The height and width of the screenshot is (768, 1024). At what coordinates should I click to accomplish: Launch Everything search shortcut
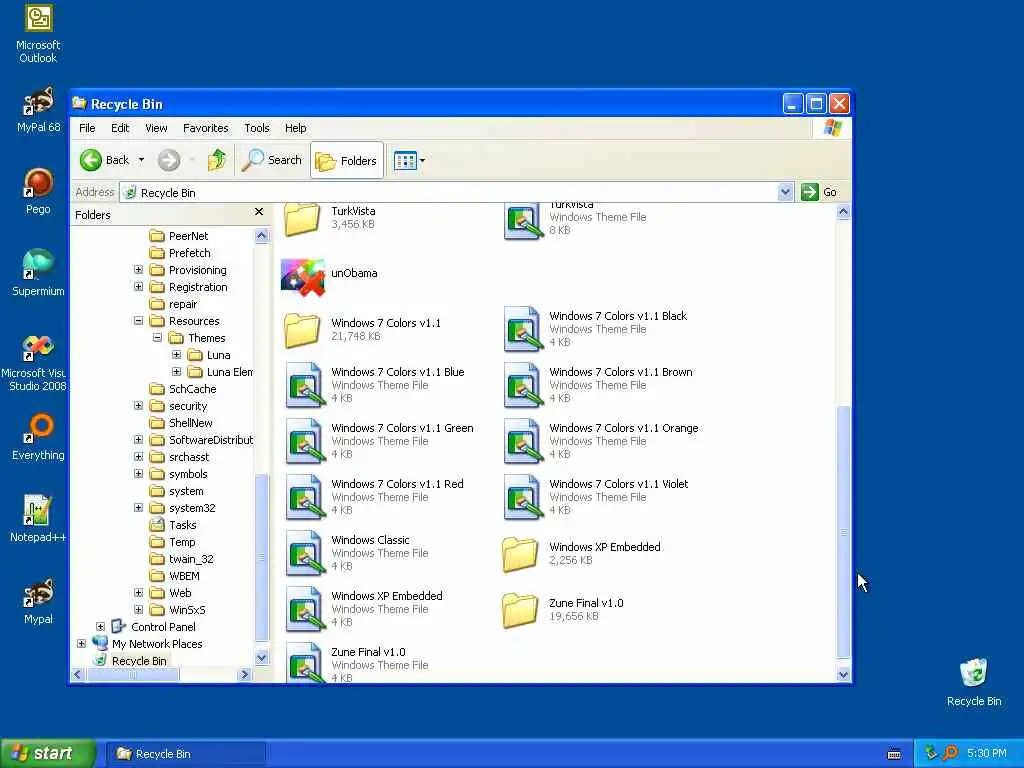click(38, 437)
